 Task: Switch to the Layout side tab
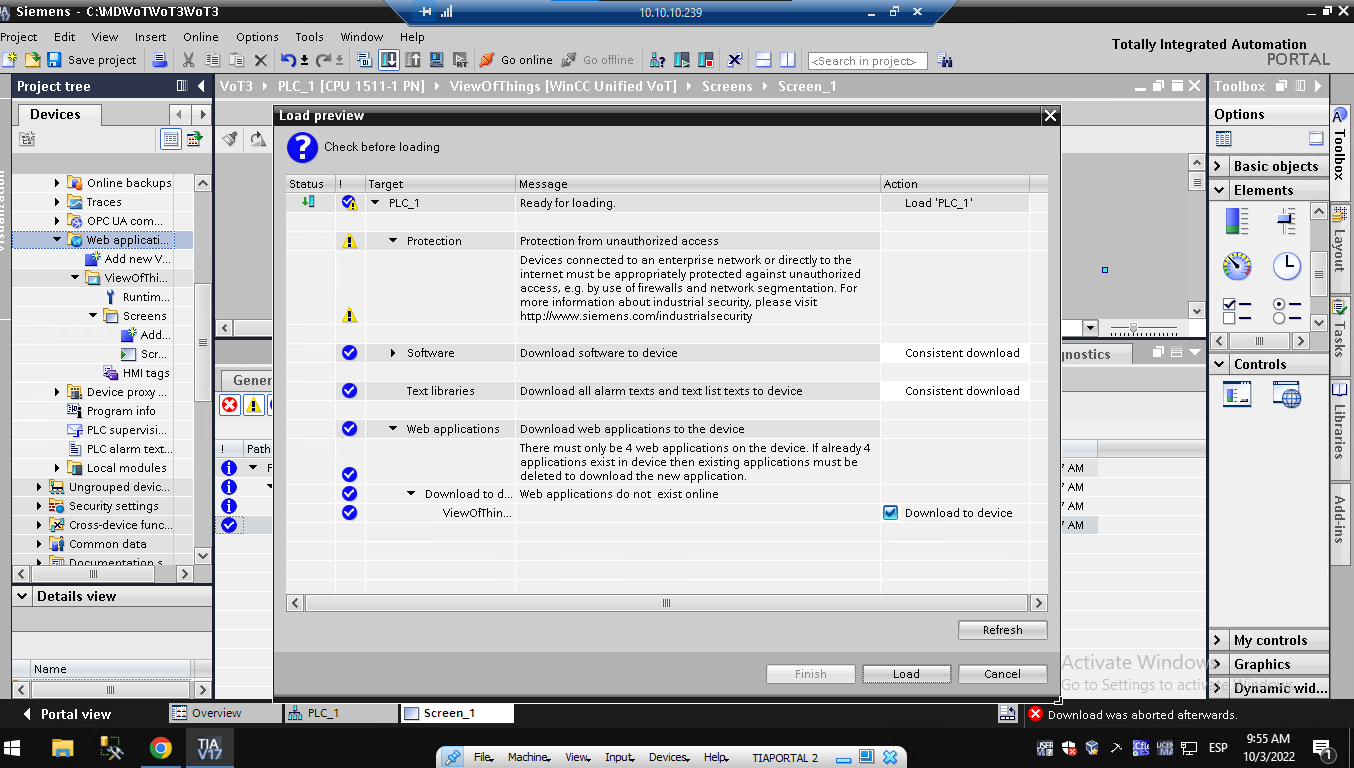point(1341,250)
